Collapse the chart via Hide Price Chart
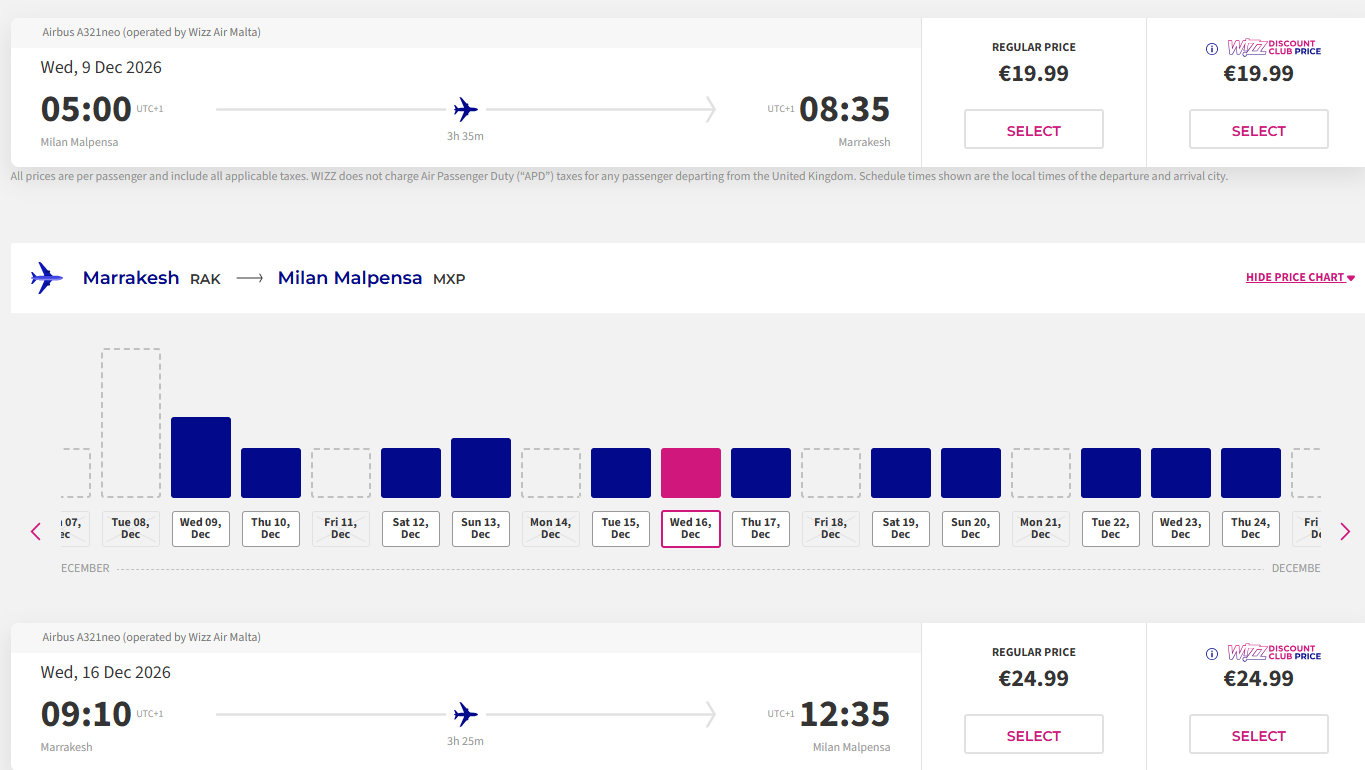This screenshot has height=770, width=1365. tap(1300, 277)
